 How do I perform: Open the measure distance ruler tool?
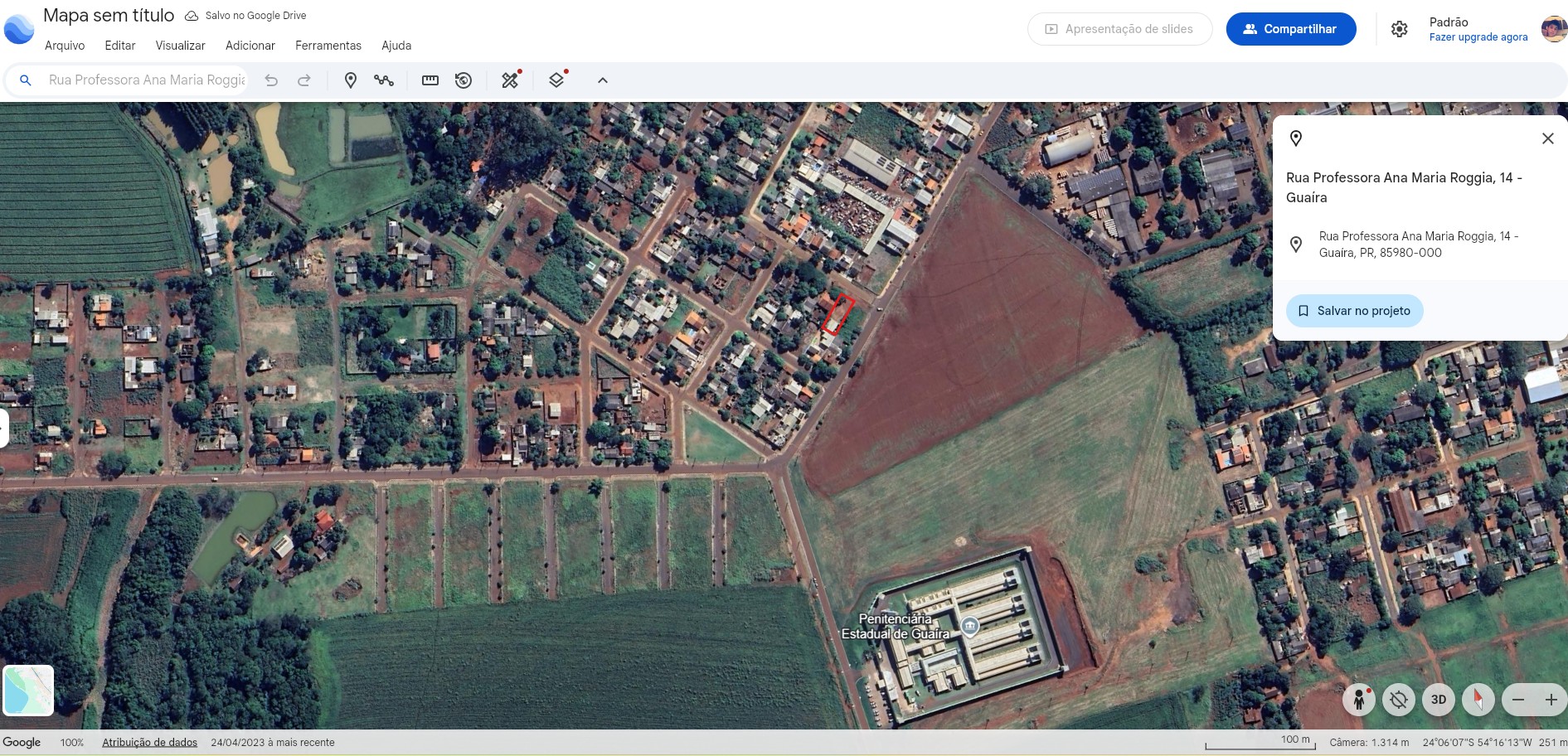(430, 80)
